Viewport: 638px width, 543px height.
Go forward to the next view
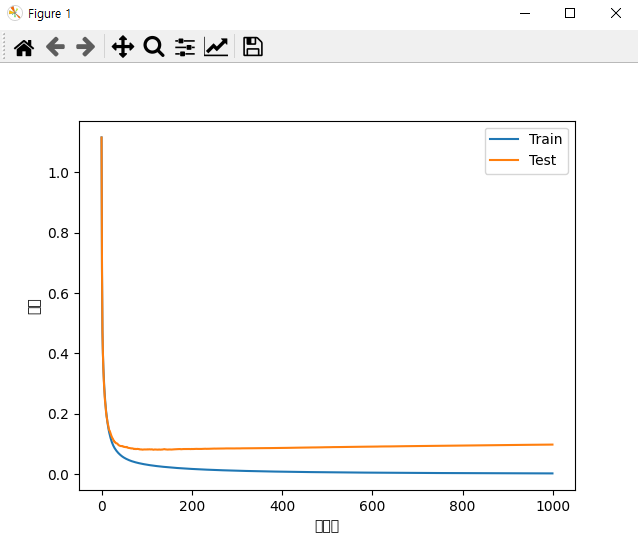[85, 47]
